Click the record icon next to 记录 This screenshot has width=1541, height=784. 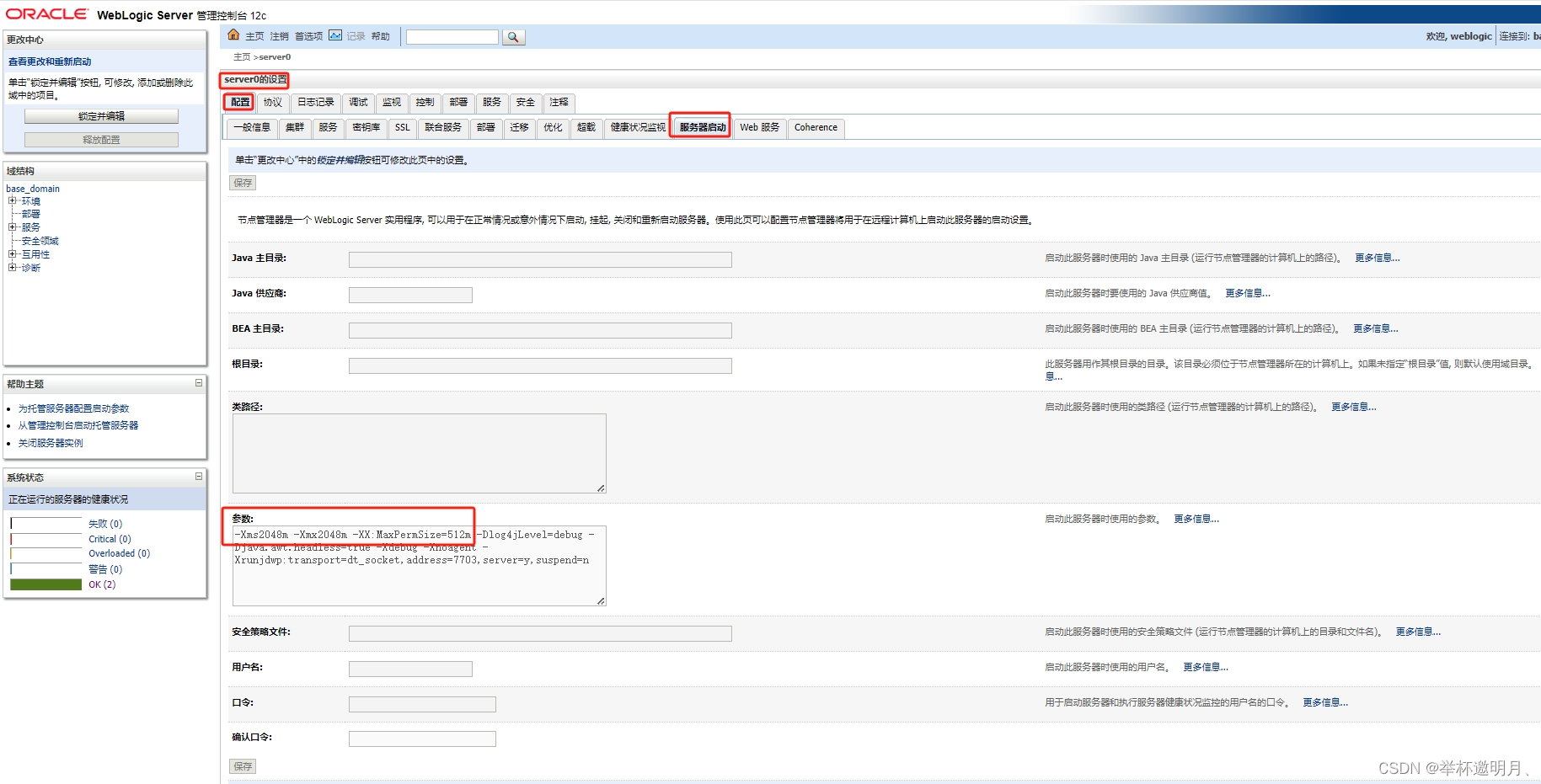[335, 35]
